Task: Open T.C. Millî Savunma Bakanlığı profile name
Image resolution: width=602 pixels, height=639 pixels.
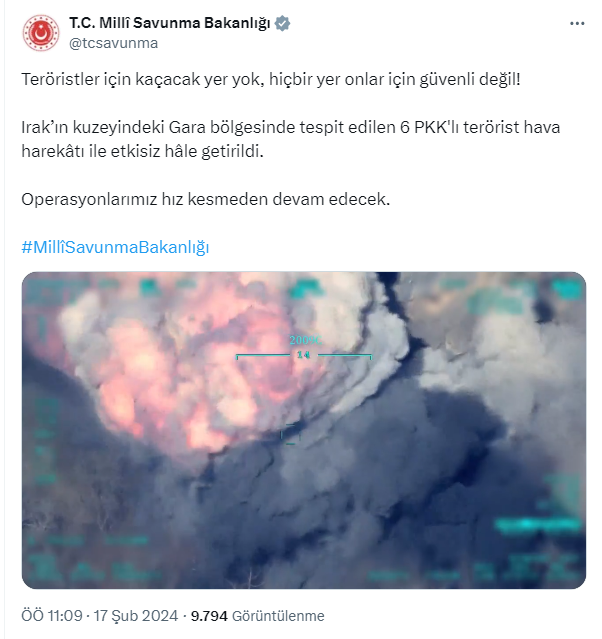Action: [x=170, y=23]
